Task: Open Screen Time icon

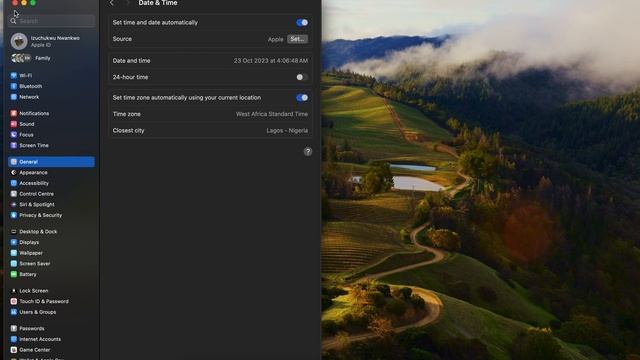Action: point(13,145)
